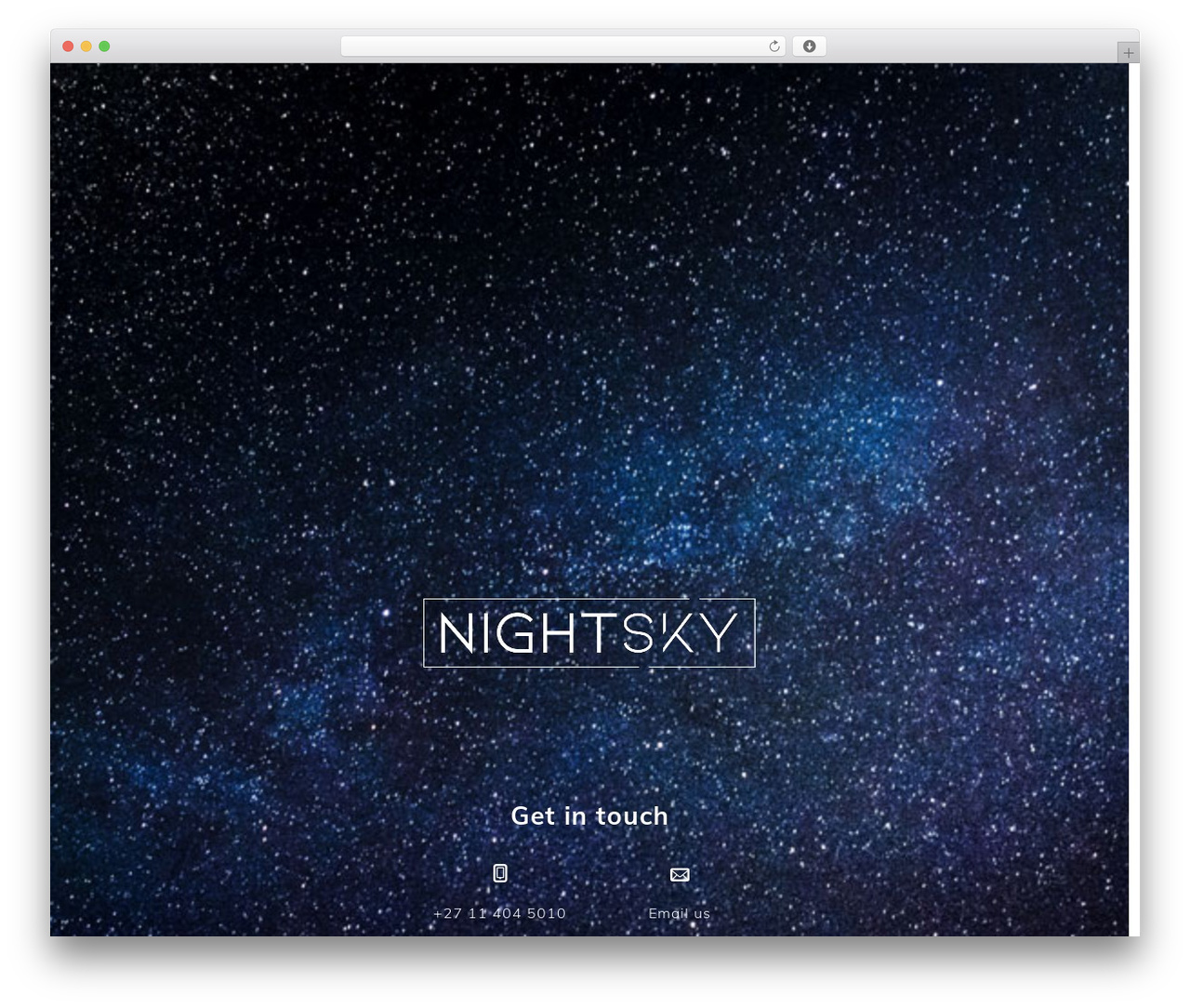Image resolution: width=1190 pixels, height=1008 pixels.
Task: Call the number +27 11 404 5010
Action: click(x=499, y=913)
